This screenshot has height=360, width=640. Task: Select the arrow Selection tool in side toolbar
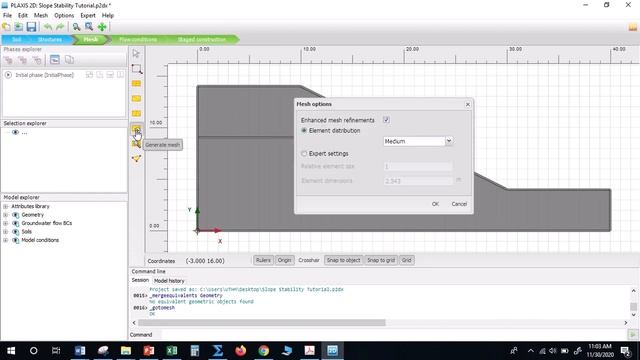(x=136, y=53)
